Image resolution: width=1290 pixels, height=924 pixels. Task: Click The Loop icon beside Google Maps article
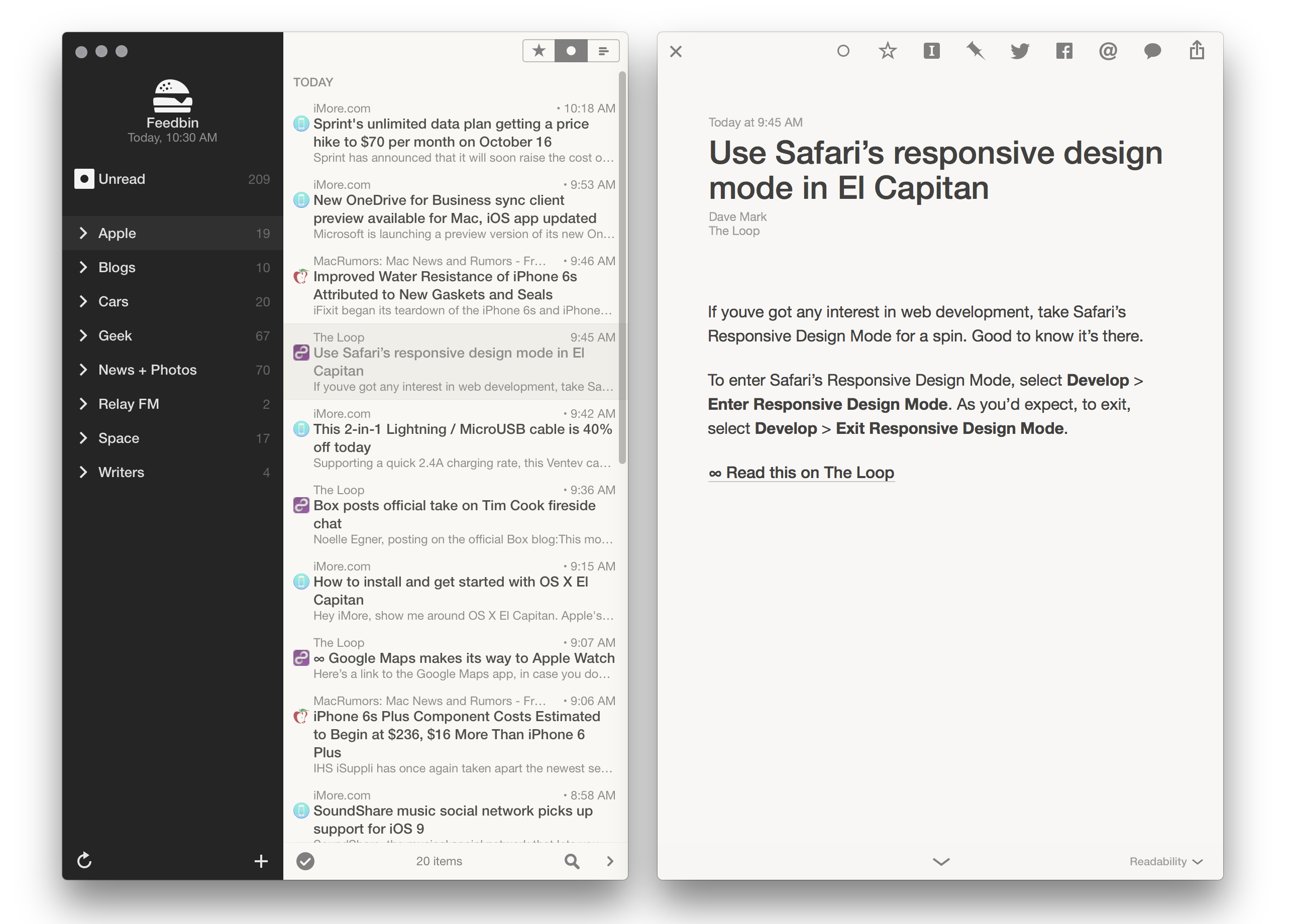point(301,658)
